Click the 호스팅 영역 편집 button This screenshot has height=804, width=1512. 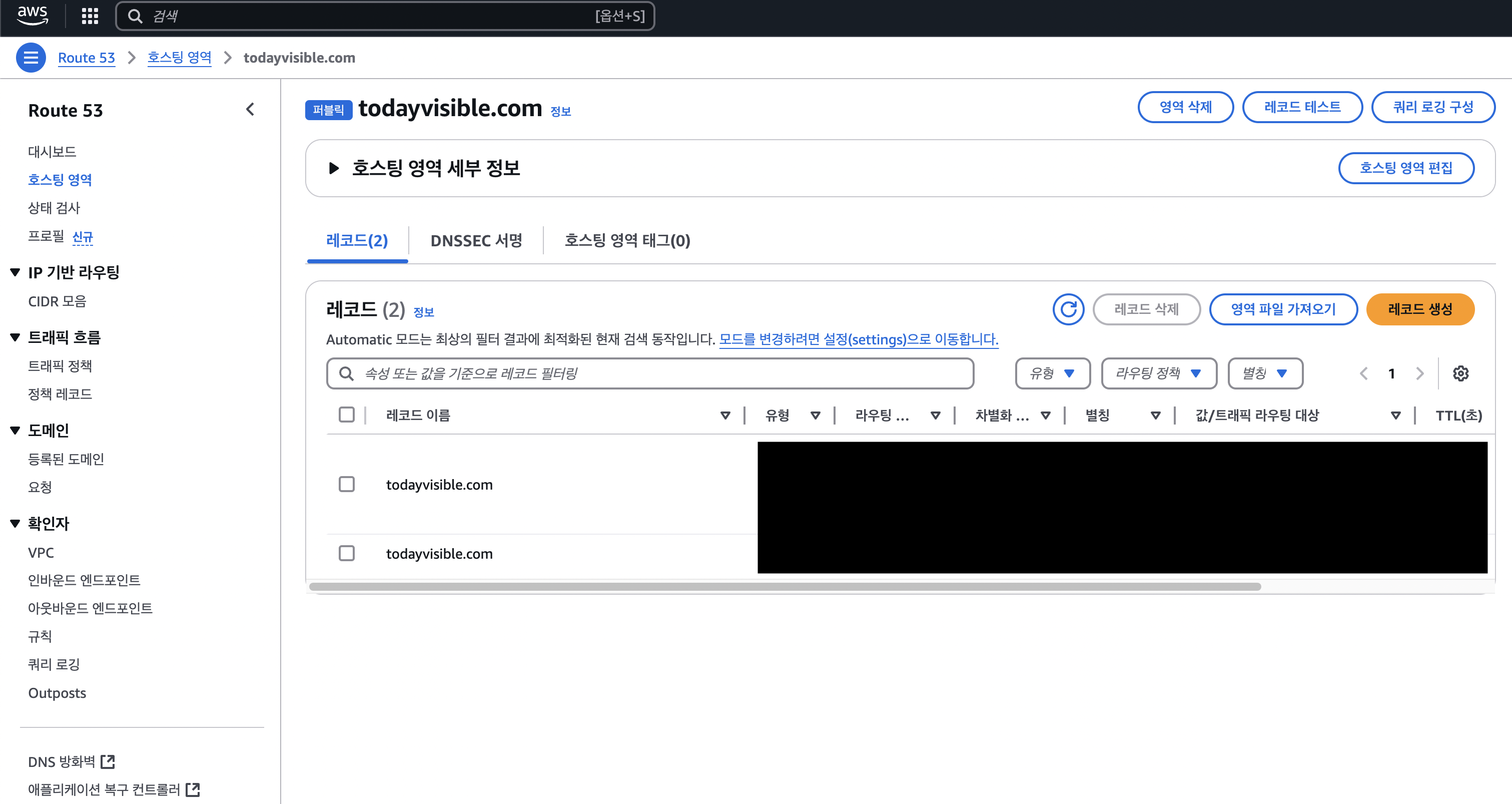[x=1406, y=168]
